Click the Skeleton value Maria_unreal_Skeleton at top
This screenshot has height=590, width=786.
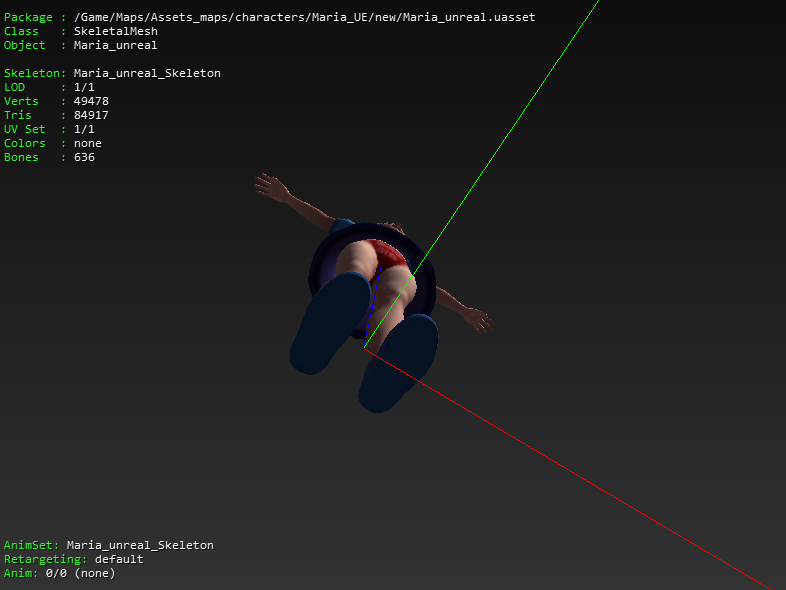pos(147,73)
